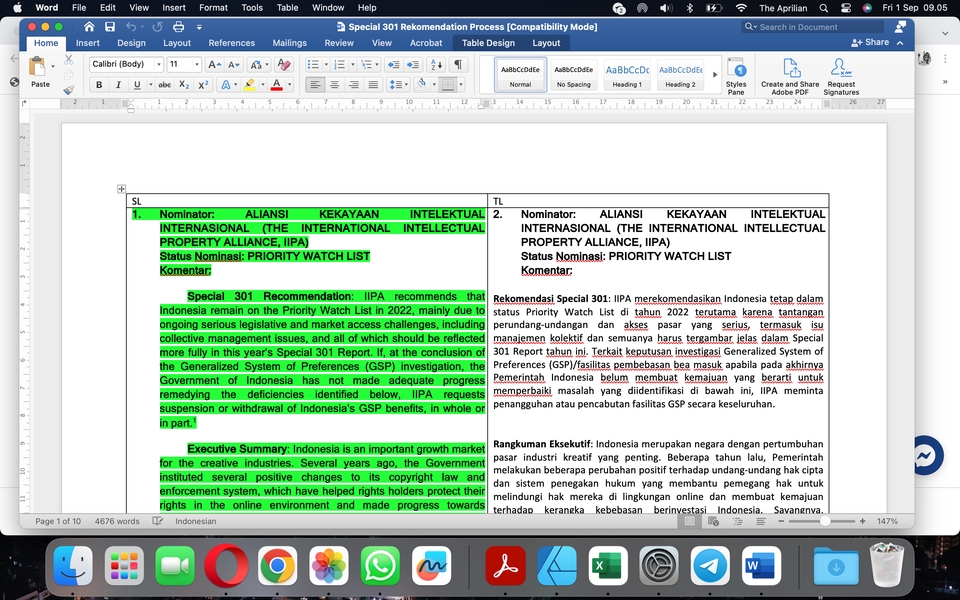Toggle align left button
The width and height of the screenshot is (960, 600).
pos(315,85)
